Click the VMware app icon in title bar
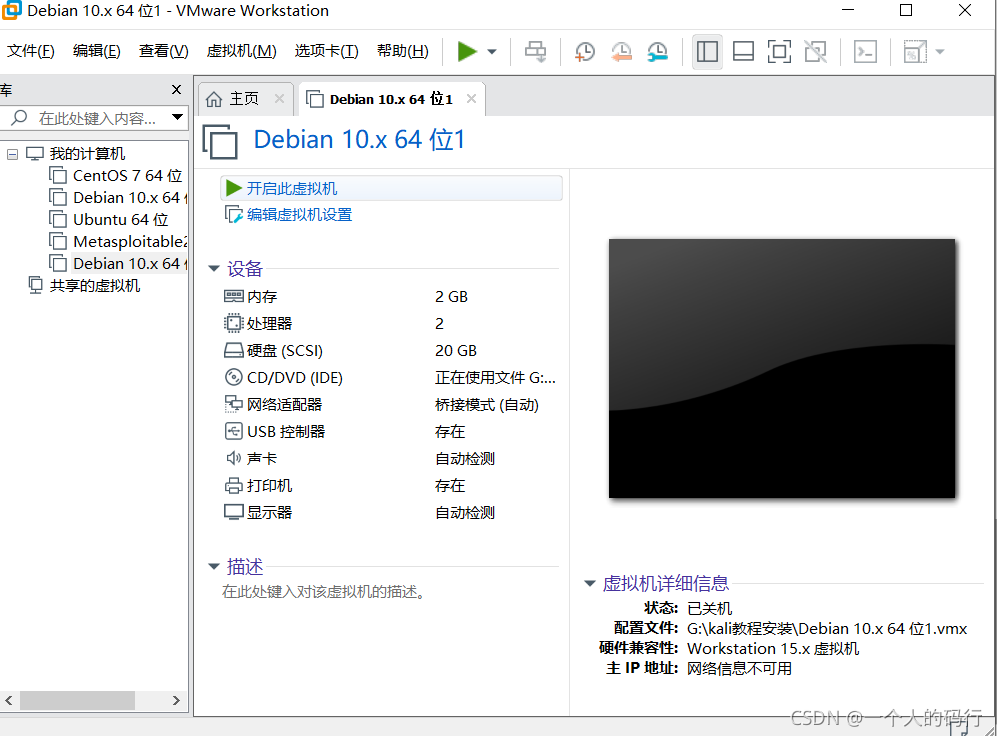Viewport: 997px width, 736px height. pos(11,10)
